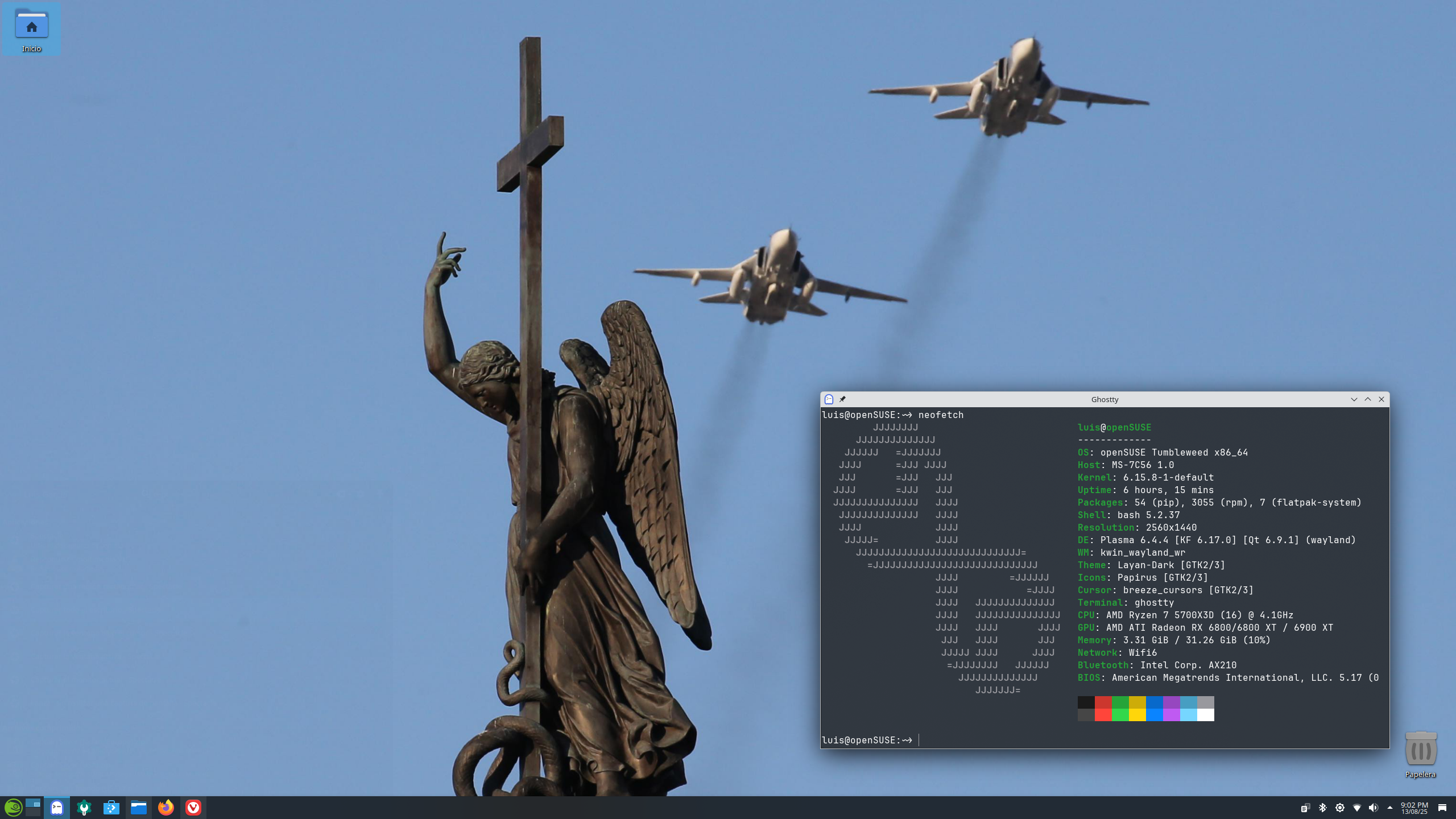Click the show desktop button
1456x819 pixels.
pyautogui.click(x=1442, y=808)
